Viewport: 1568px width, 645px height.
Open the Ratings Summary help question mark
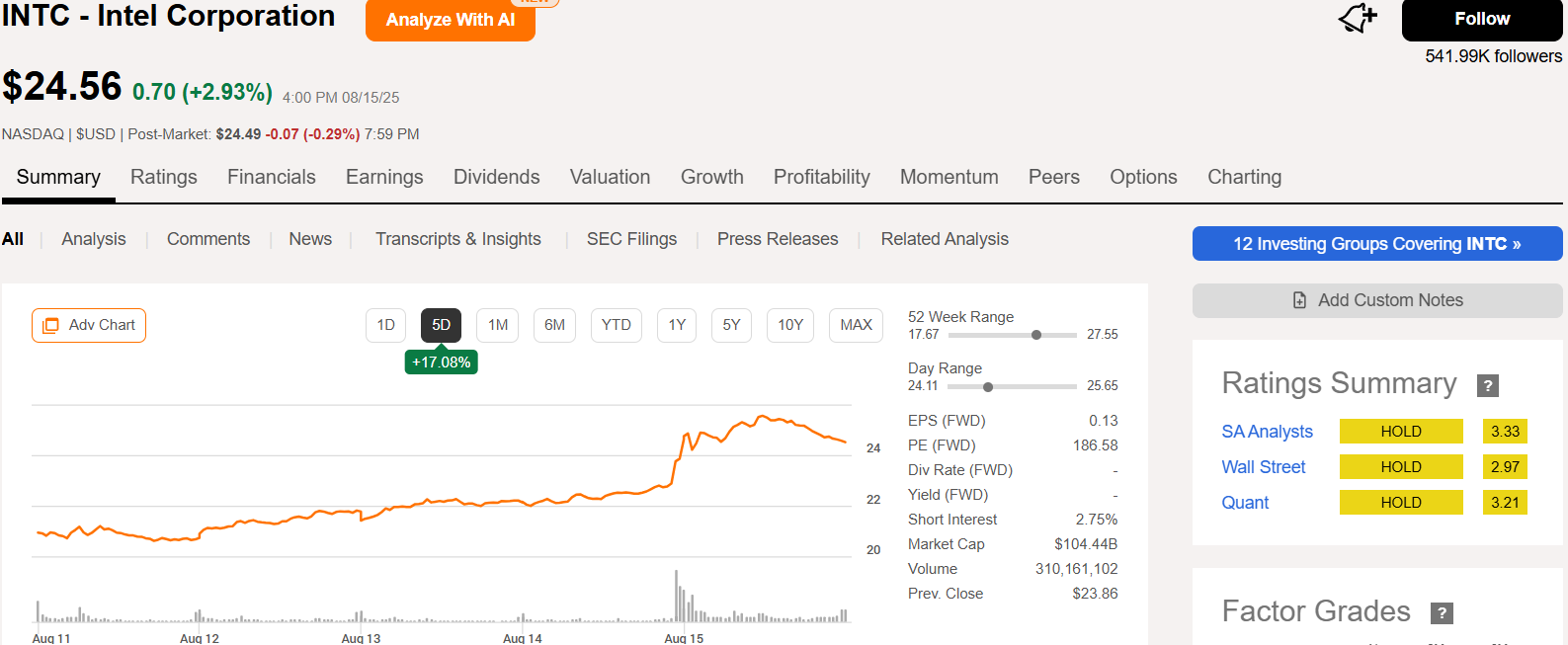coord(1488,385)
